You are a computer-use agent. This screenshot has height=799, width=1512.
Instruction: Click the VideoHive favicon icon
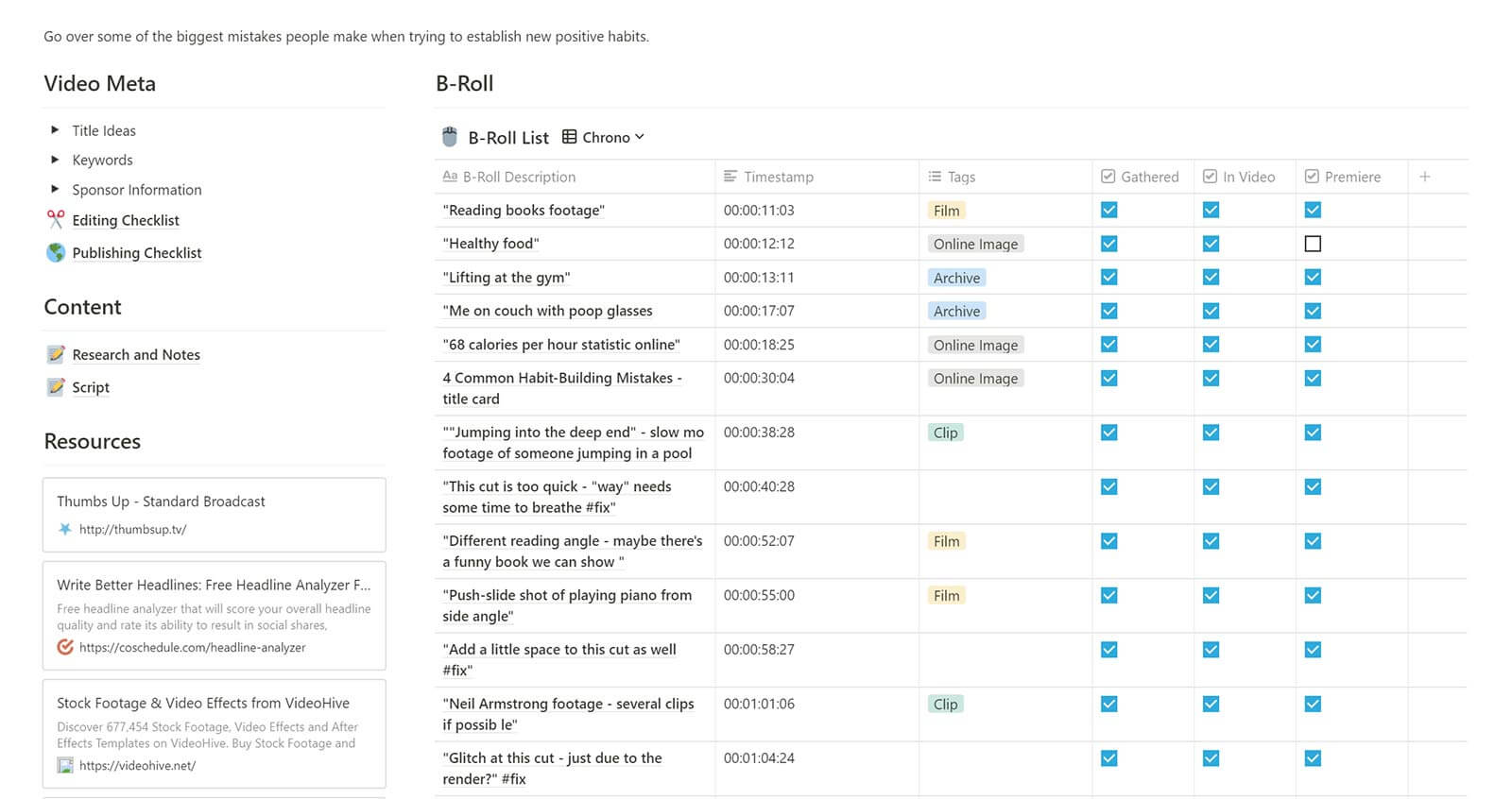tap(65, 765)
